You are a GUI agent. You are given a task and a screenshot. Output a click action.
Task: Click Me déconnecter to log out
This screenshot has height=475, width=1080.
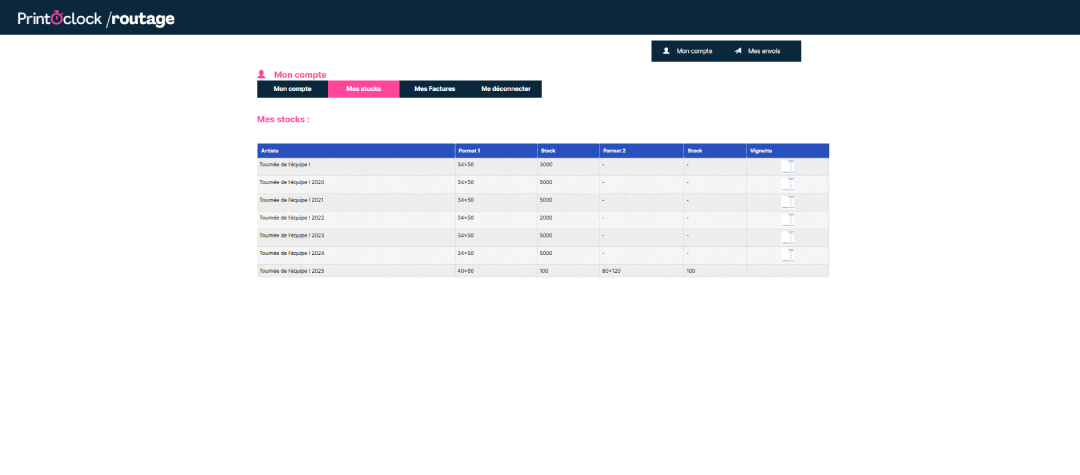[x=506, y=89]
